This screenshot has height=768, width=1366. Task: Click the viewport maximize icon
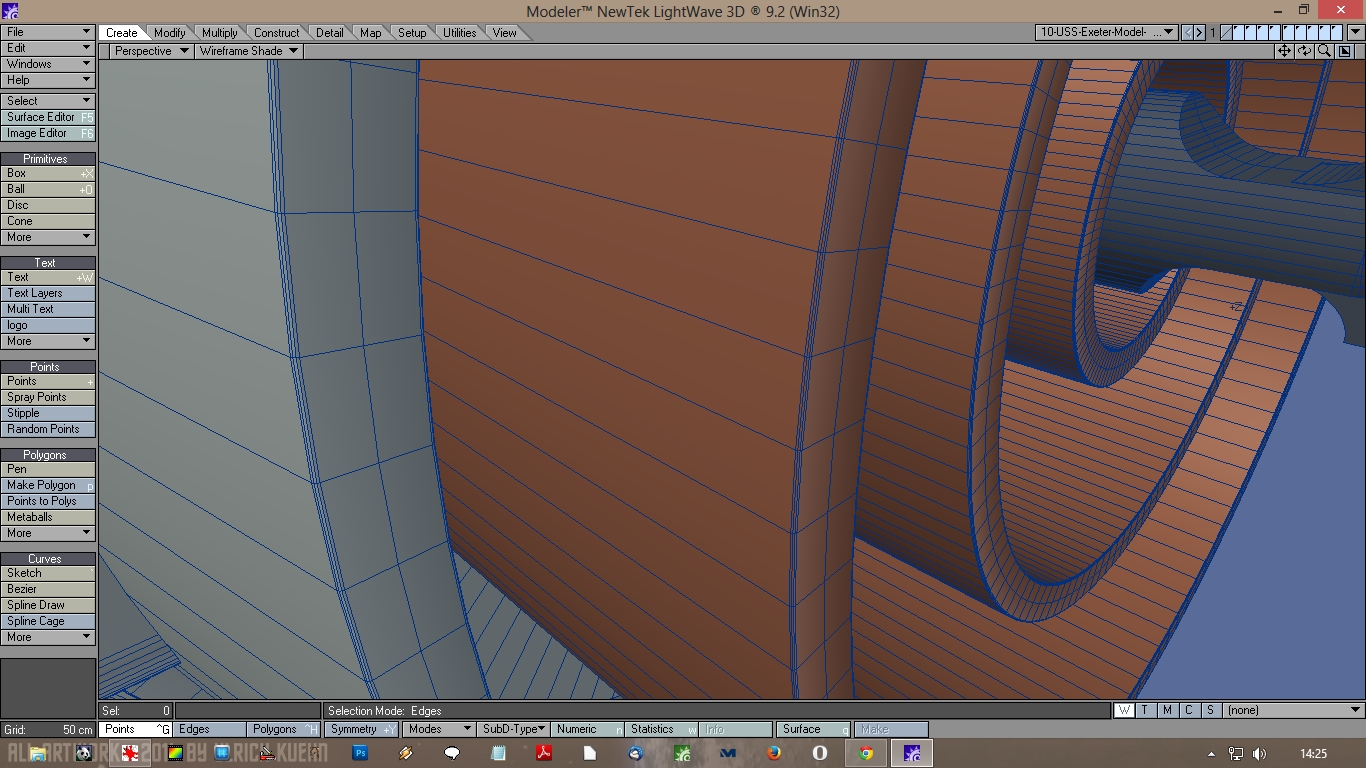[1343, 51]
